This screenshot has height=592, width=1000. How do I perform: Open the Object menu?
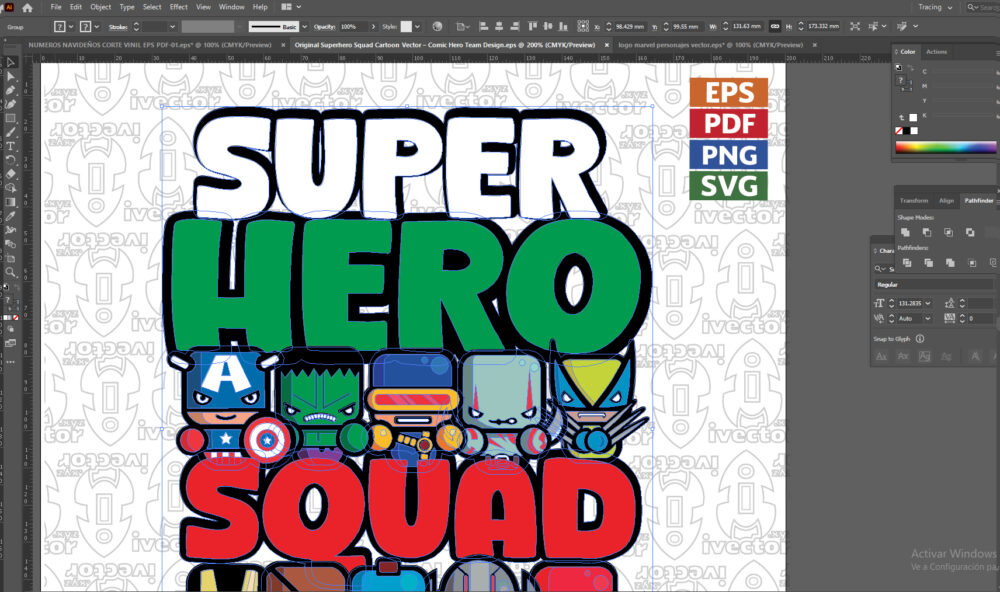101,7
